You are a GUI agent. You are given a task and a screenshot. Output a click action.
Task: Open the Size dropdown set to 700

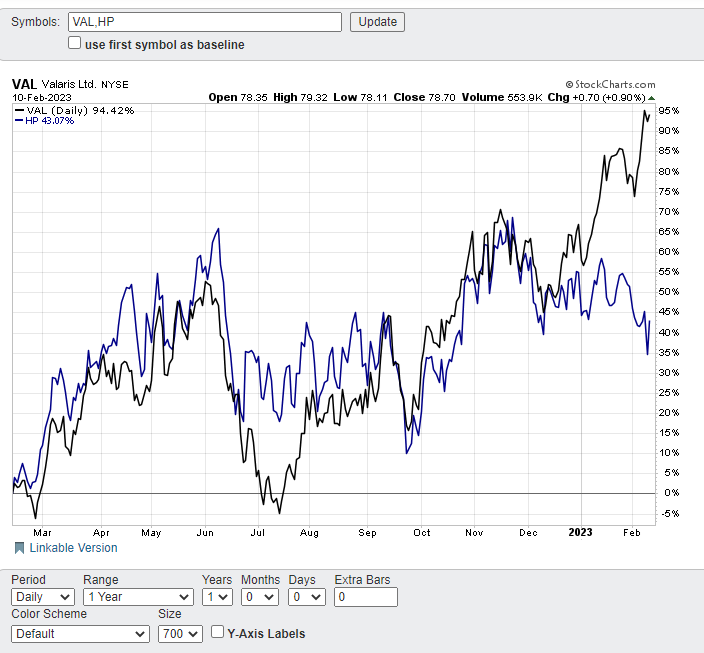point(180,634)
